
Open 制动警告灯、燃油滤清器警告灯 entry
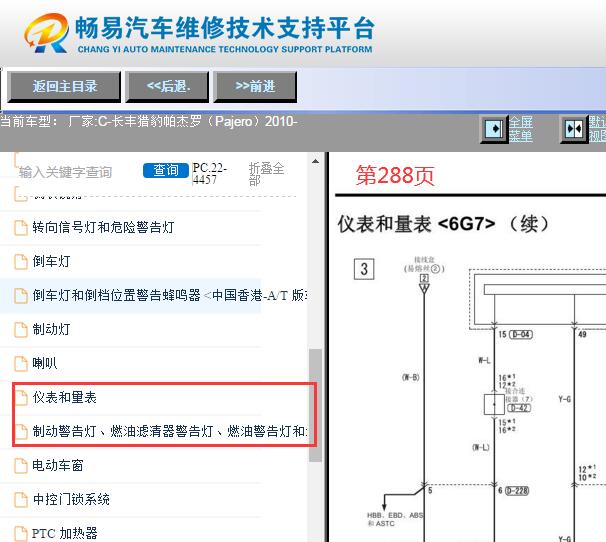click(x=169, y=431)
